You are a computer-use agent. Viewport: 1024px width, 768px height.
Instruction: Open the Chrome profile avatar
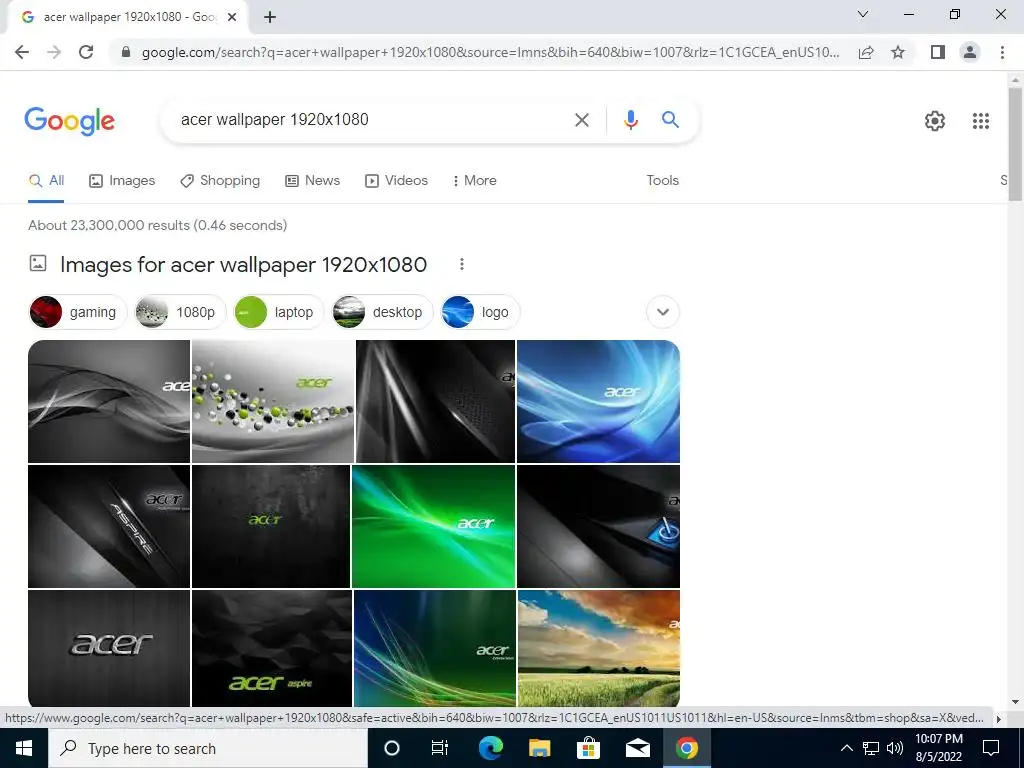point(970,52)
